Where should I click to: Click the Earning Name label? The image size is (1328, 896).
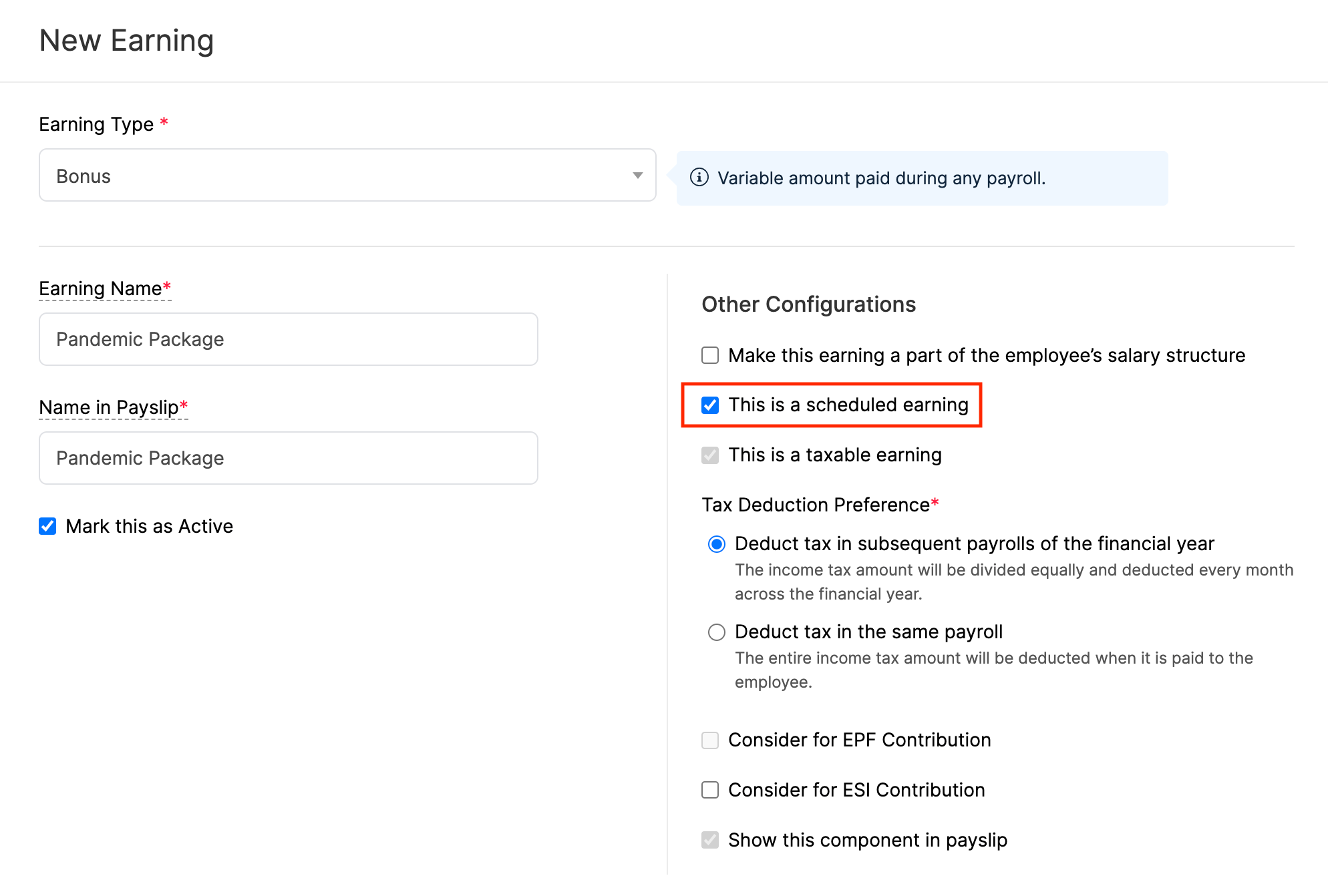pyautogui.click(x=100, y=288)
